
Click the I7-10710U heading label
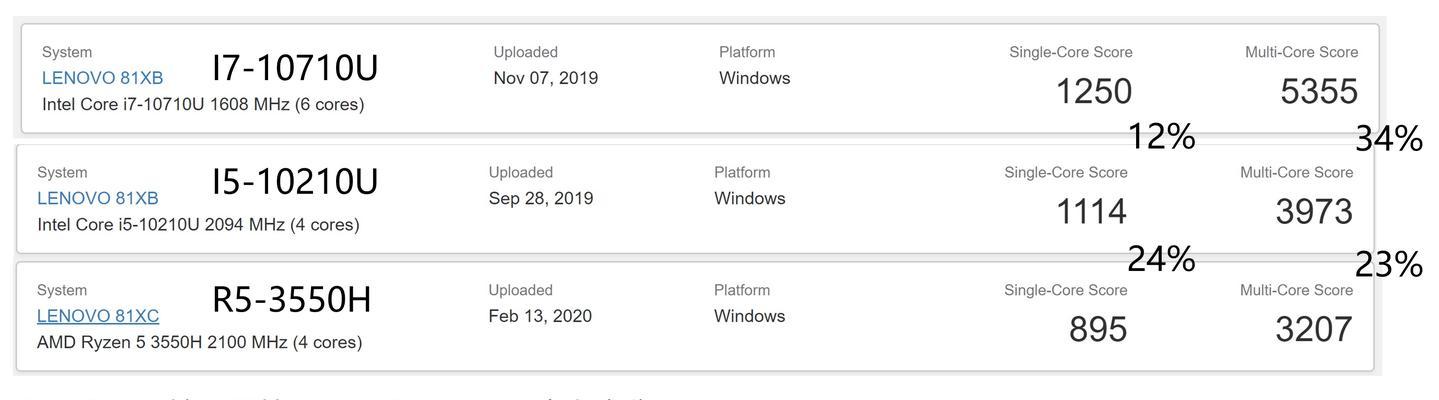pos(295,68)
